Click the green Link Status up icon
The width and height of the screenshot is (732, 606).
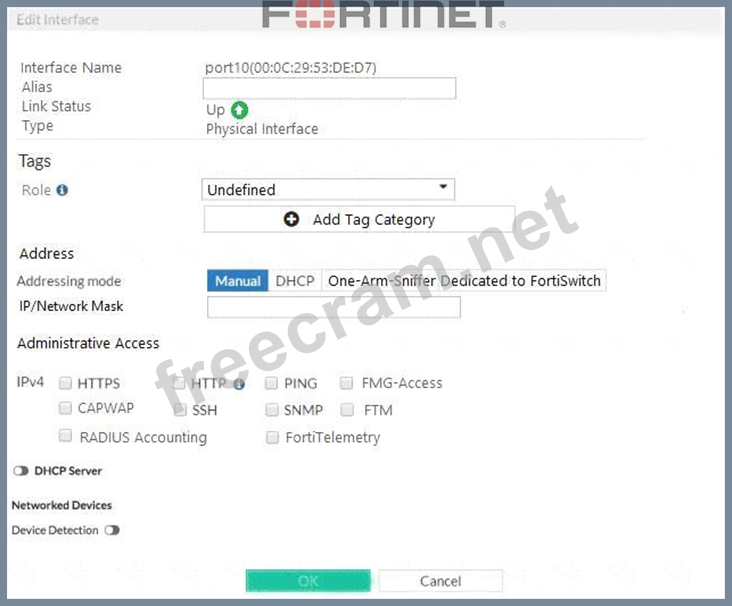(x=239, y=110)
